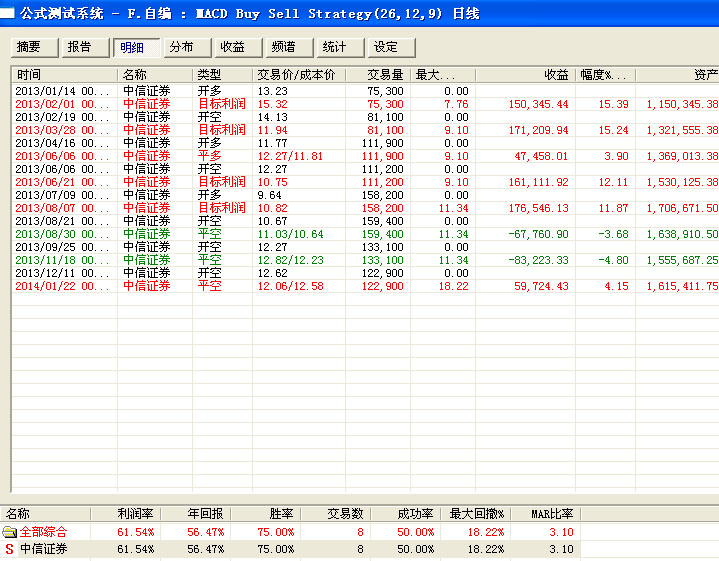Click the 最大... column header
Image resolution: width=719 pixels, height=561 pixels.
pyautogui.click(x=443, y=75)
